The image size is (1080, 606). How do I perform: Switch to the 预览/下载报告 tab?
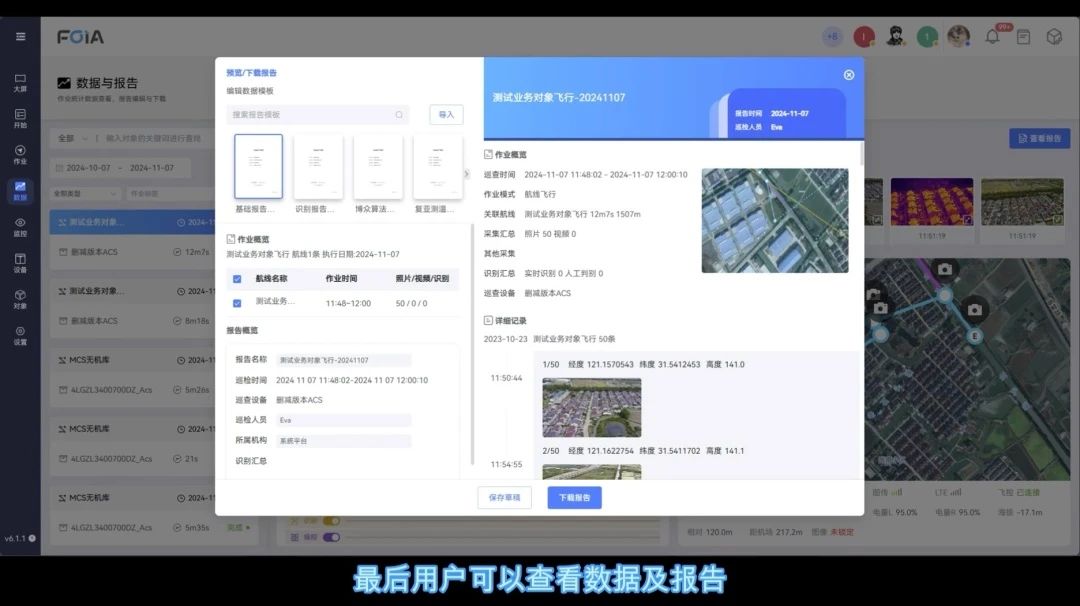coord(252,73)
